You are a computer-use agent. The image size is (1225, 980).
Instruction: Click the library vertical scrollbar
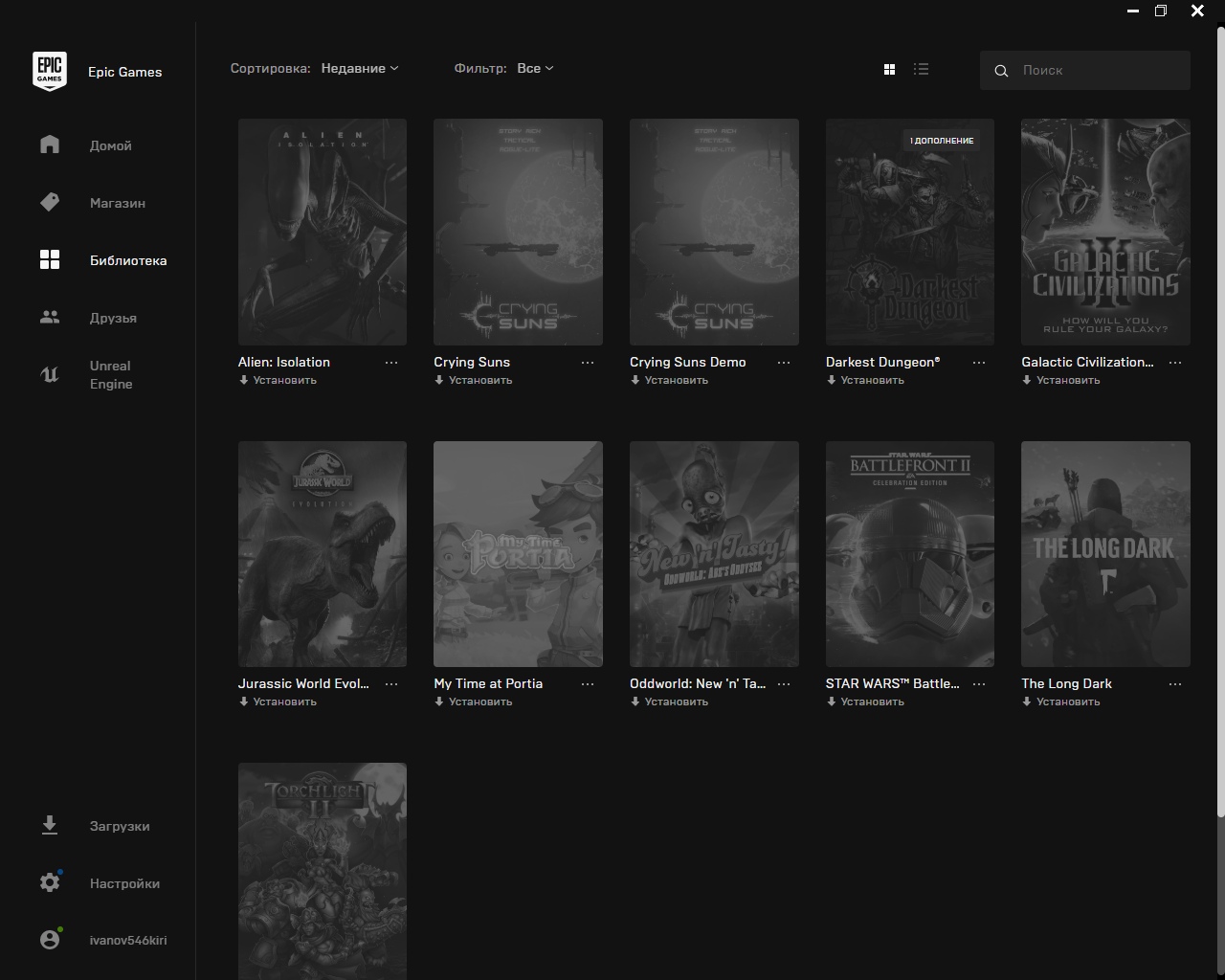(1220, 421)
